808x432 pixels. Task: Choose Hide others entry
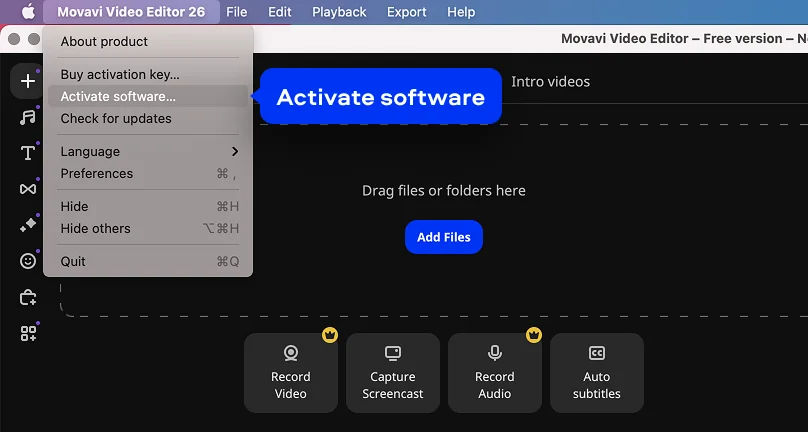(x=148, y=229)
